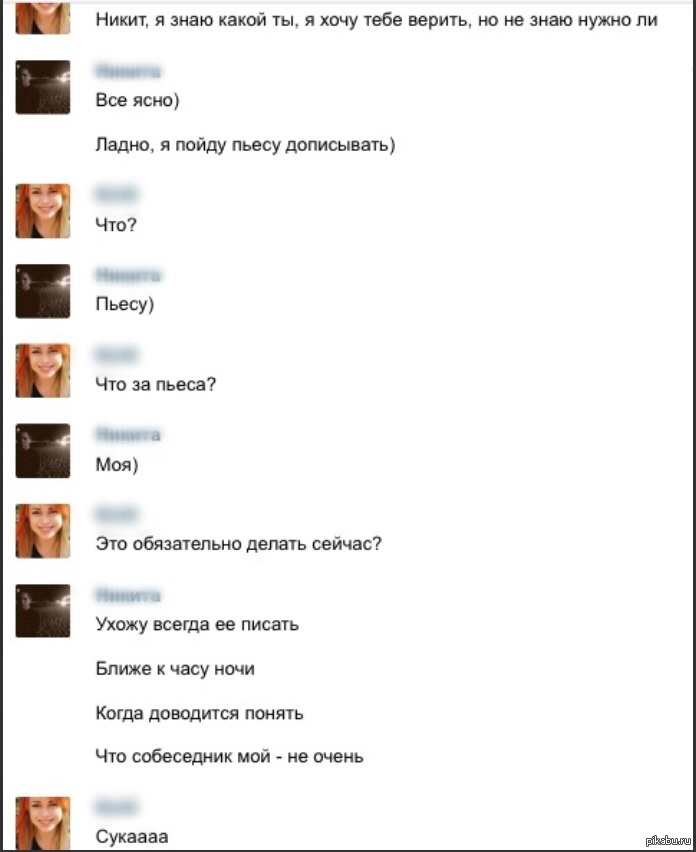Click blurred sender name above "Моя)"
The image size is (696, 852).
(128, 435)
